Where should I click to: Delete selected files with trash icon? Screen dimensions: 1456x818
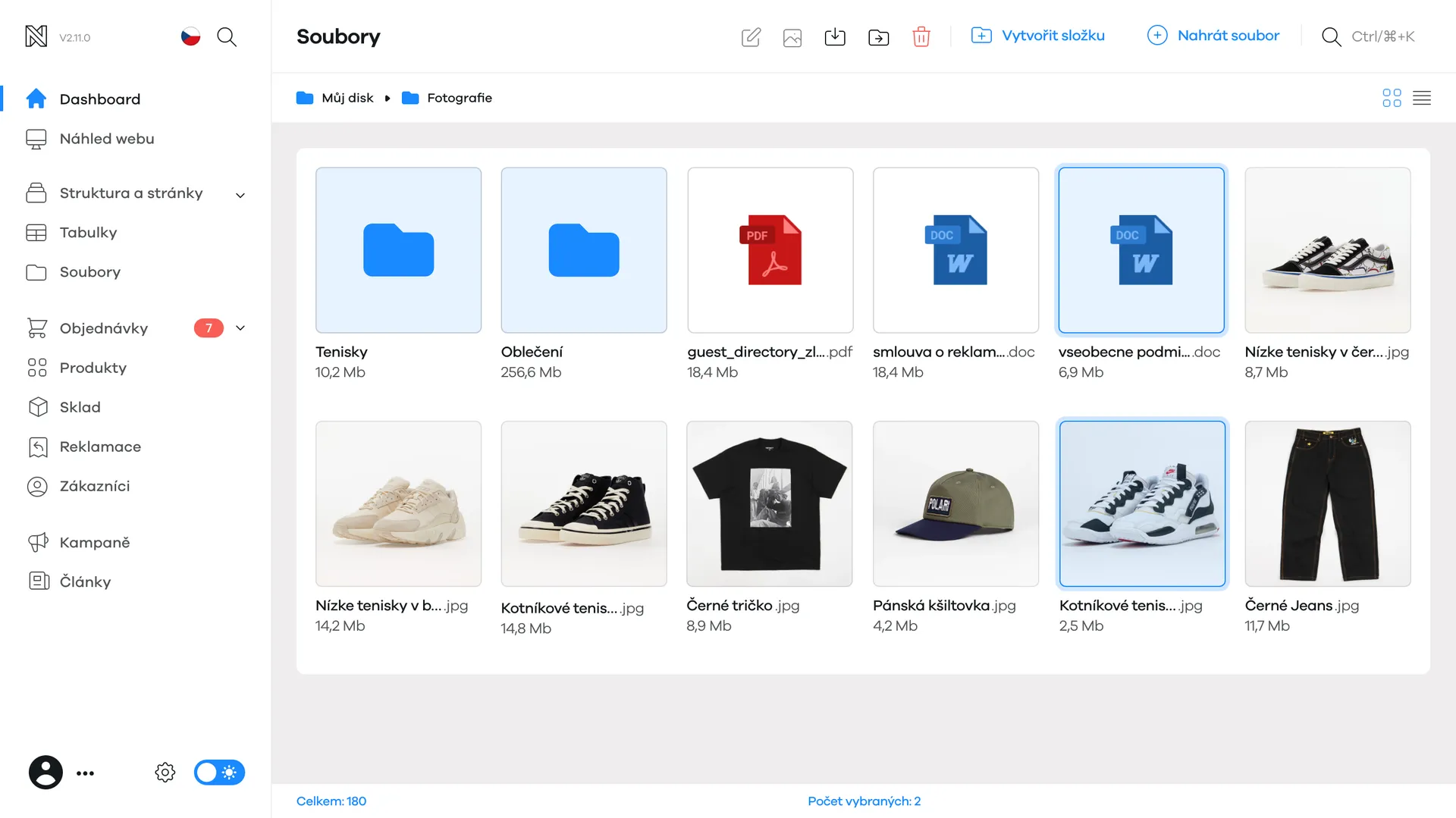tap(921, 36)
